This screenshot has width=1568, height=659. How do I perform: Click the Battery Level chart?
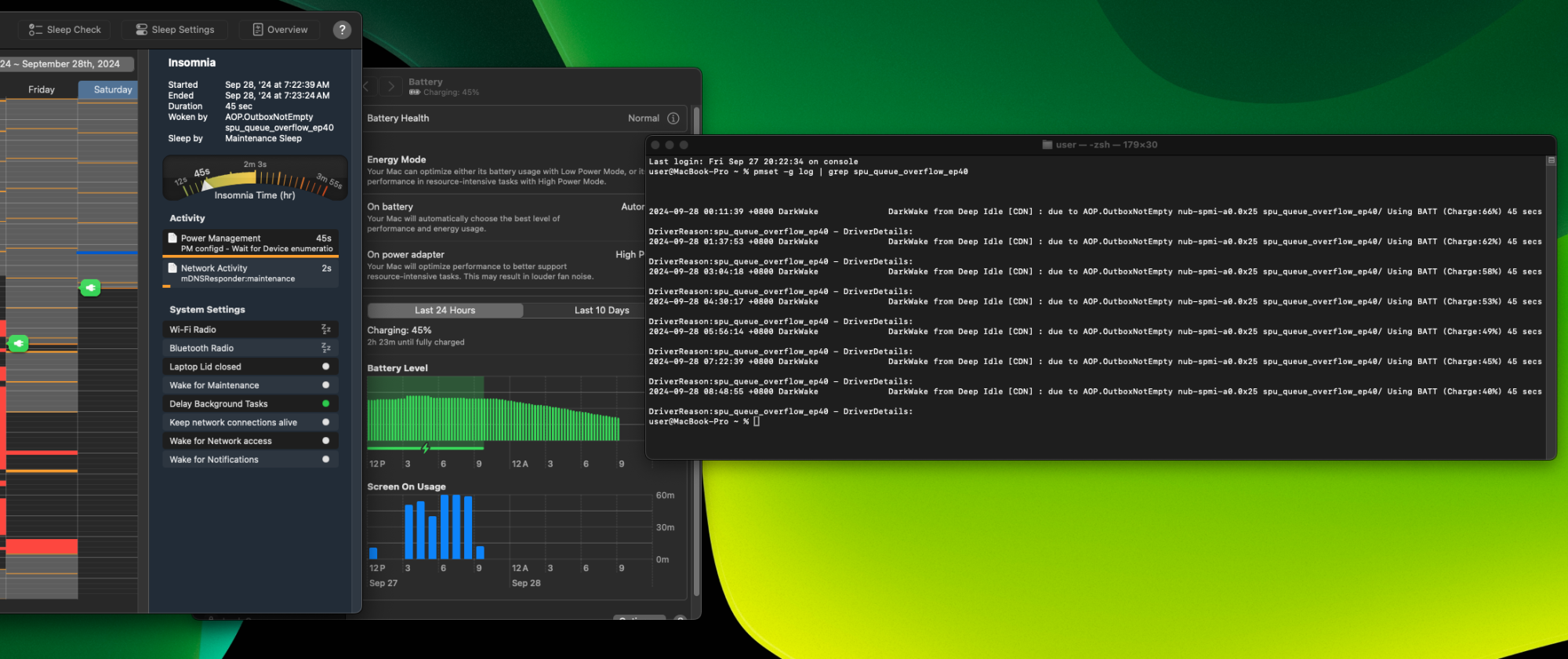(505, 410)
